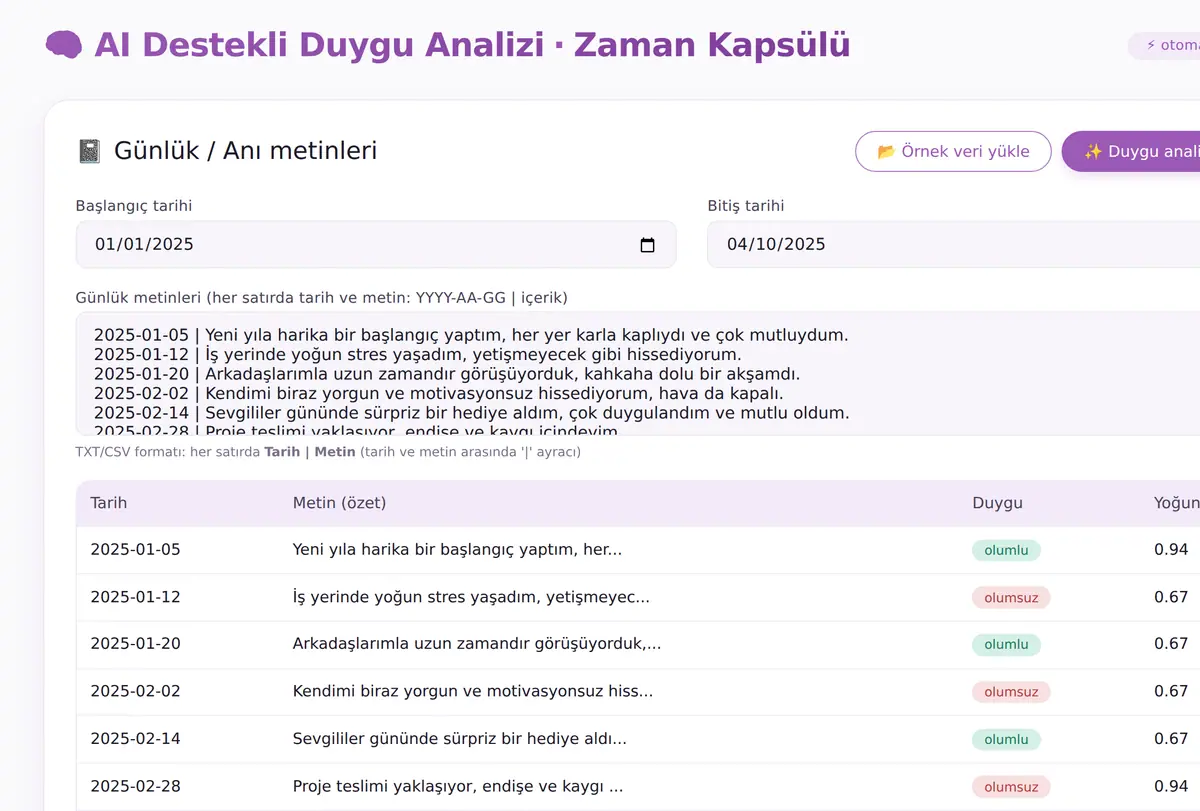Screen dimensions: 1200x811
Task: Select the 2025-01-20 date cell
Action: 136,644
